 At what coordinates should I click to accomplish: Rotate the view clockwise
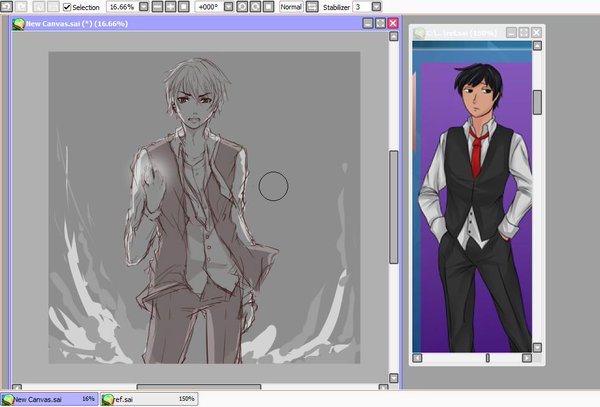click(255, 7)
